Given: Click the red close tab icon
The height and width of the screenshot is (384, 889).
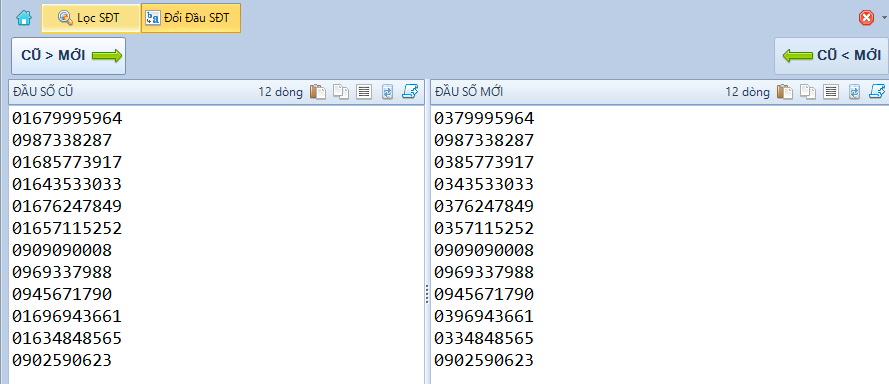Looking at the screenshot, I should 866,18.
